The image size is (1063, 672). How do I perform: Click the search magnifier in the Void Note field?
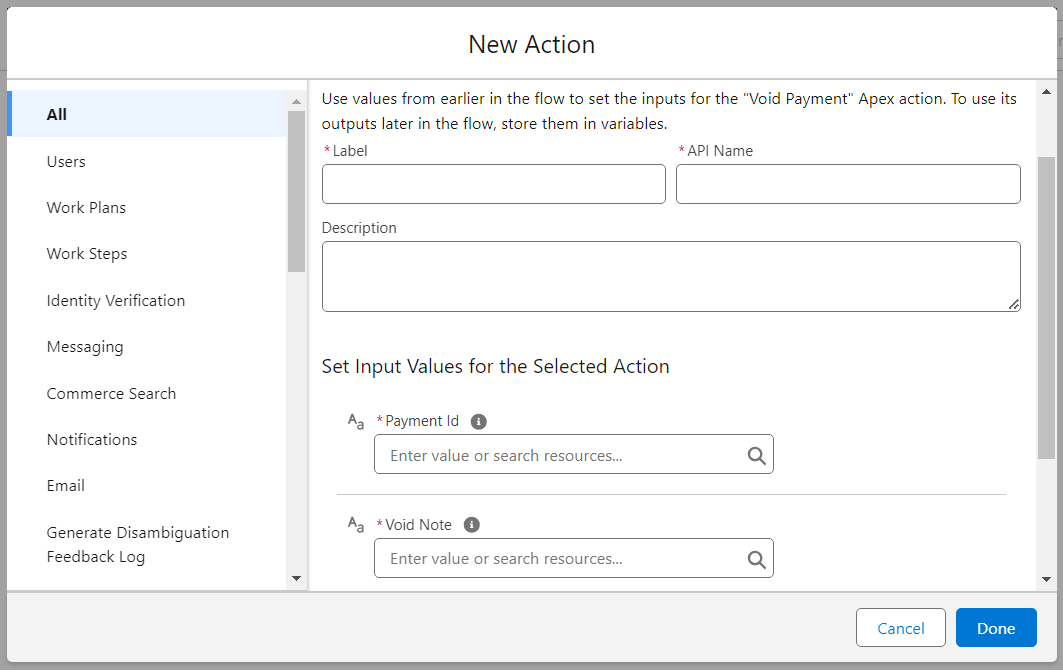pos(757,559)
